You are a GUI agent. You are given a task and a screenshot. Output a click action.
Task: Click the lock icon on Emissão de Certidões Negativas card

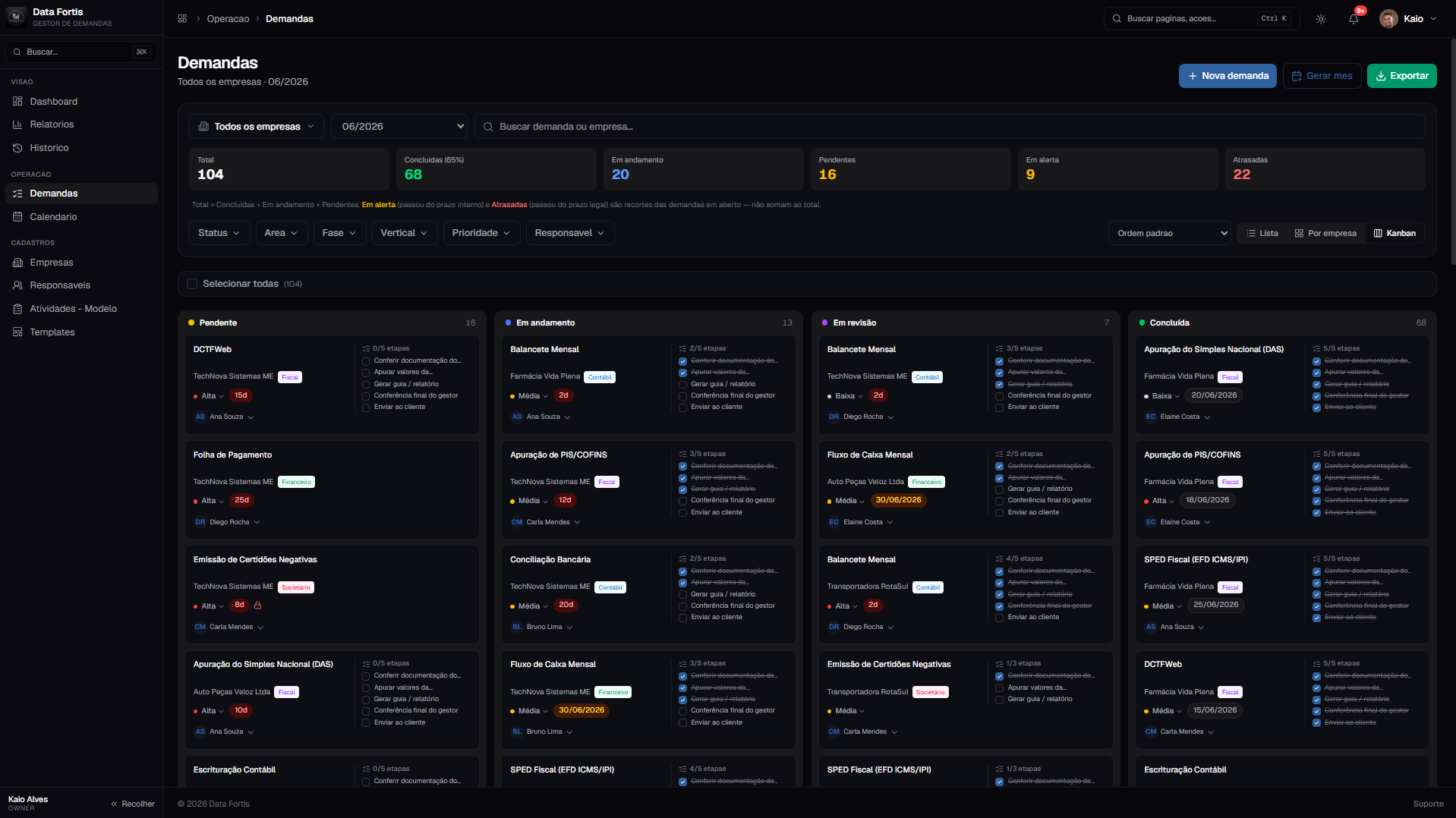click(257, 606)
